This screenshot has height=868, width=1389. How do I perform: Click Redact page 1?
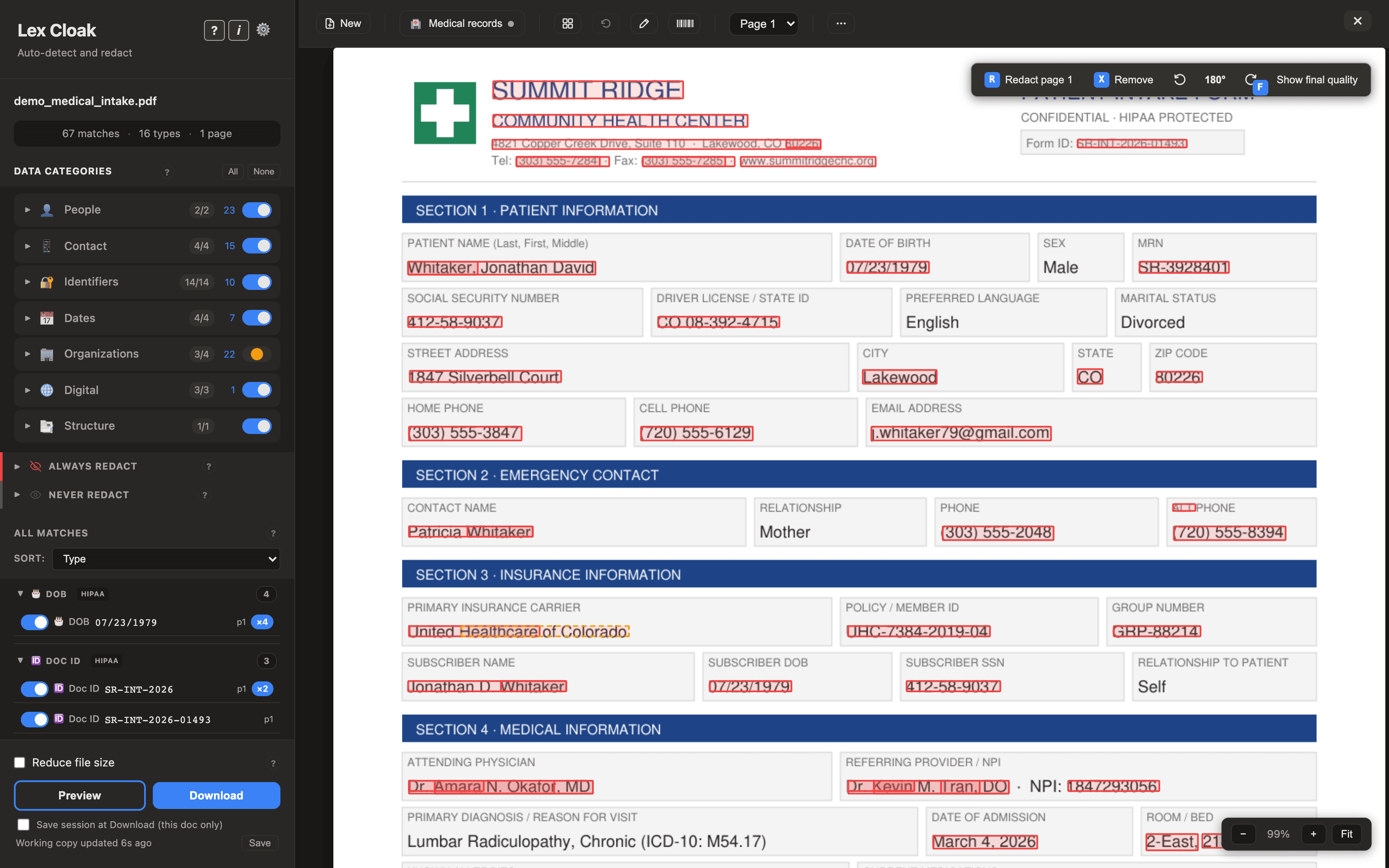(1028, 80)
